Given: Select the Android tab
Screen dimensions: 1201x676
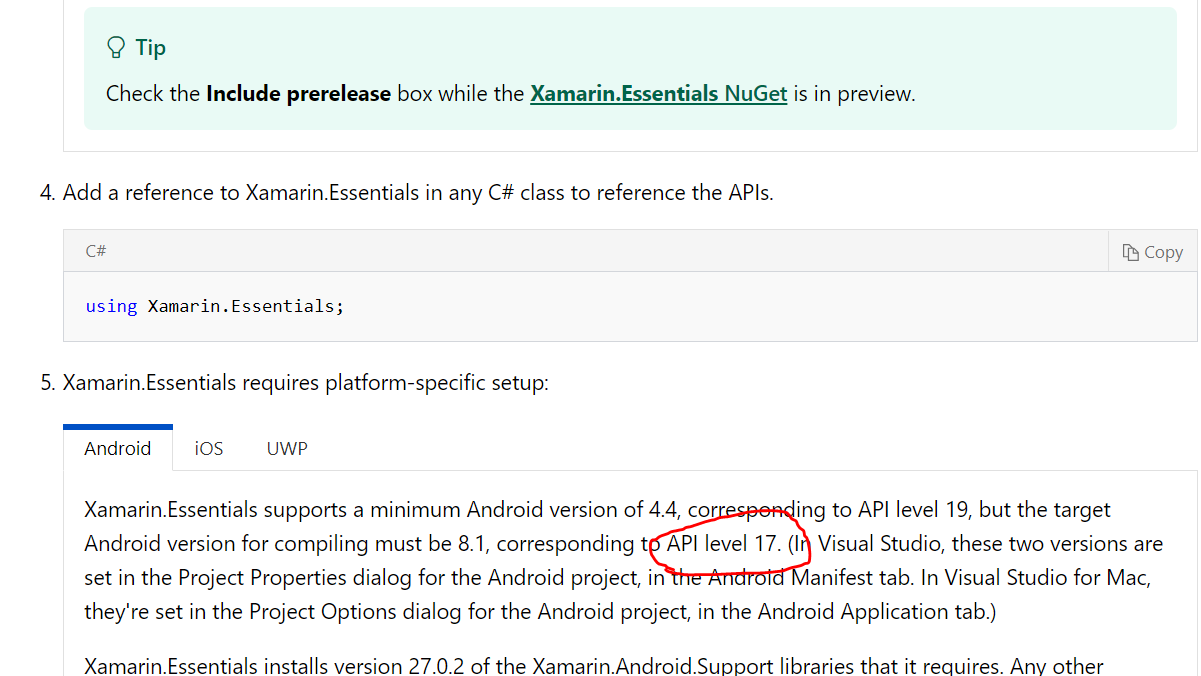Looking at the screenshot, I should [x=117, y=448].
